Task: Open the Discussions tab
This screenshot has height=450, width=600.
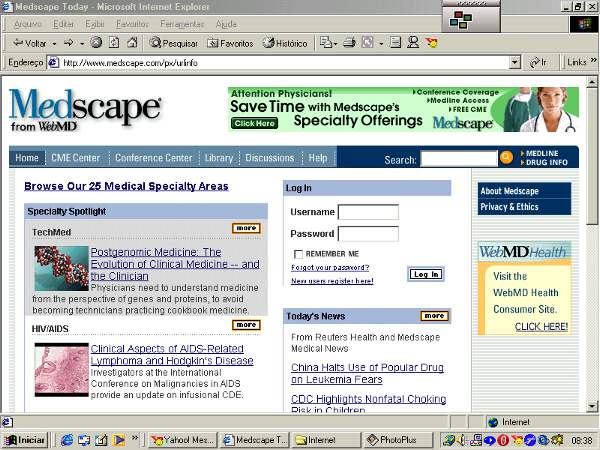Action: (270, 158)
